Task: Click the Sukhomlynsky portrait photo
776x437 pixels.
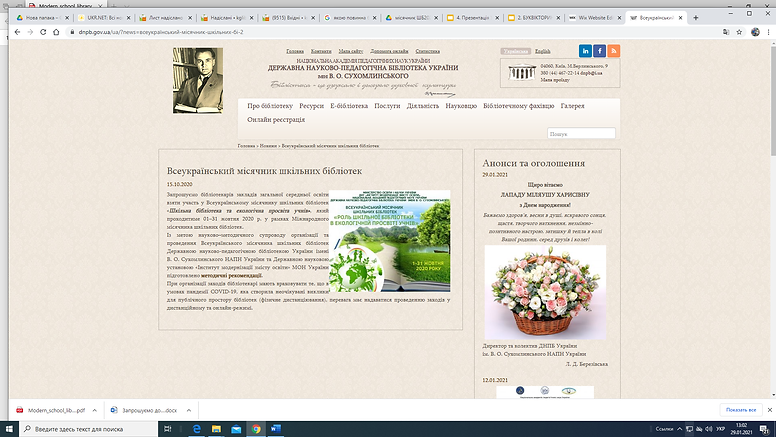Action: click(198, 81)
